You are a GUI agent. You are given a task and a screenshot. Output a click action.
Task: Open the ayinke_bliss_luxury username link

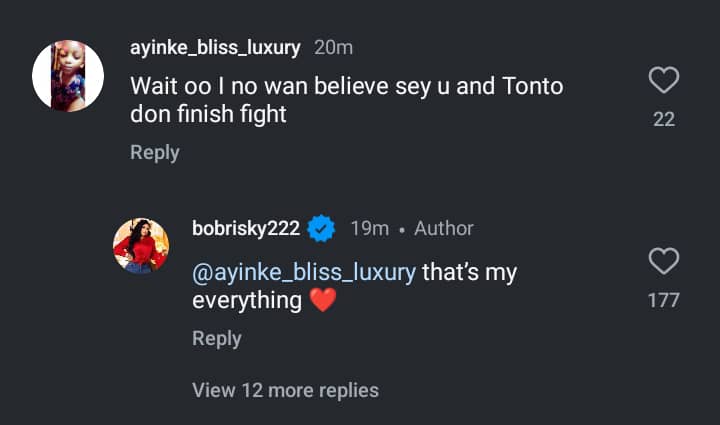(x=217, y=47)
